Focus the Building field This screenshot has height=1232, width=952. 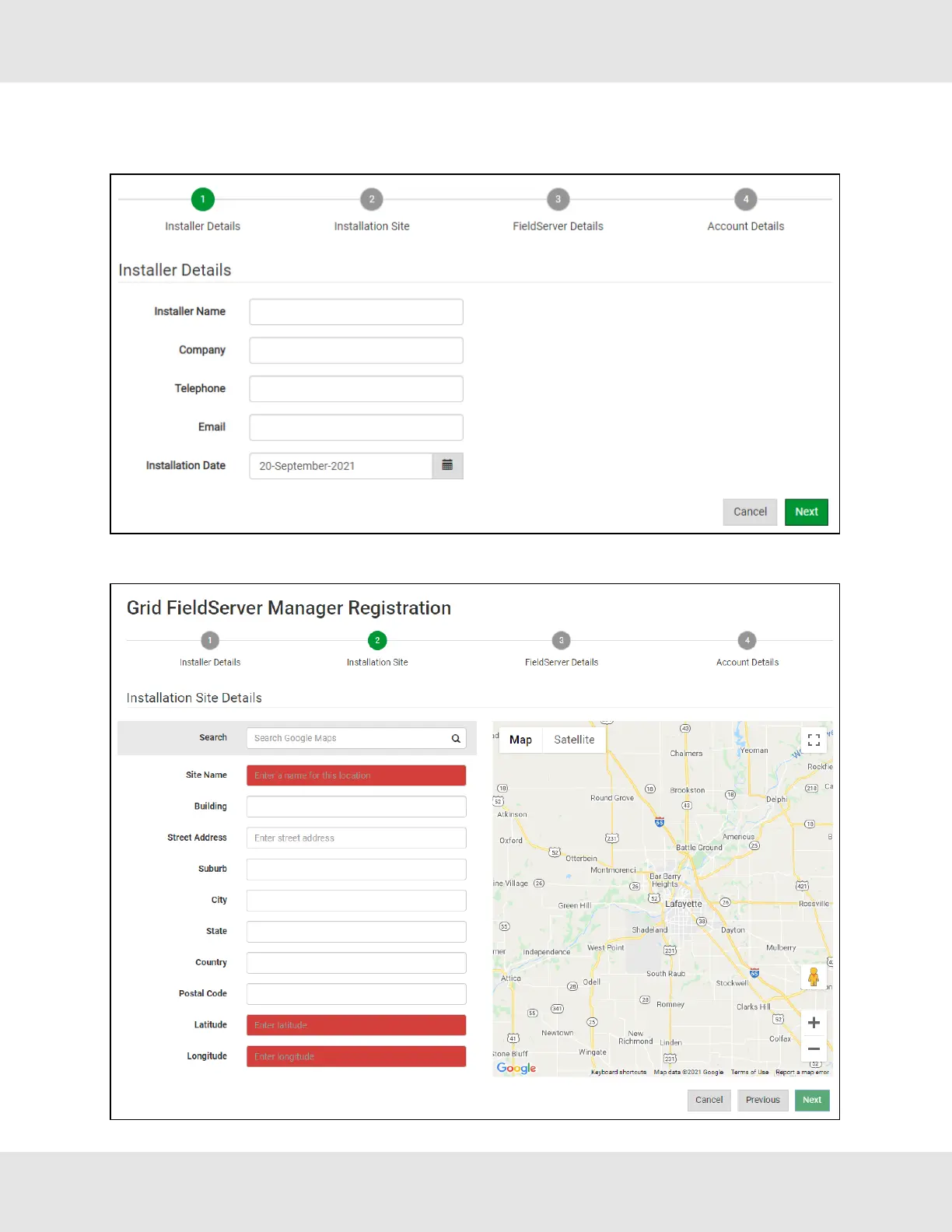point(356,807)
